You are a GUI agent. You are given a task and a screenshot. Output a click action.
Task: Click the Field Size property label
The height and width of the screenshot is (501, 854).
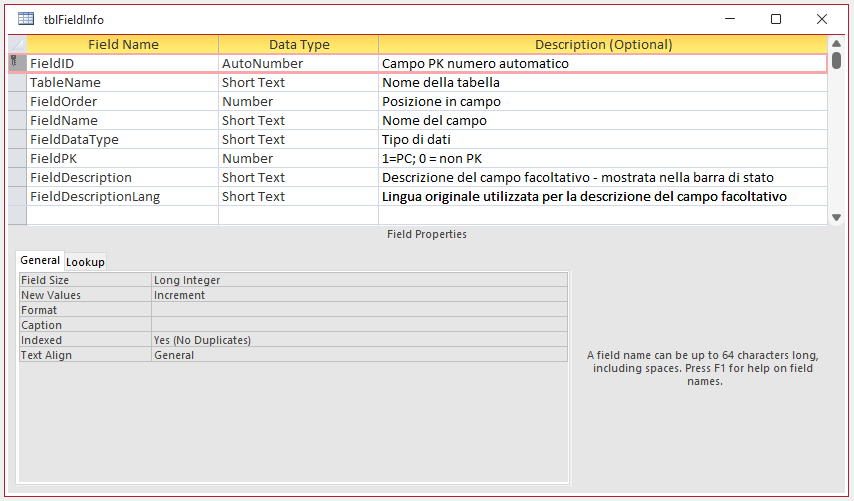(x=86, y=280)
